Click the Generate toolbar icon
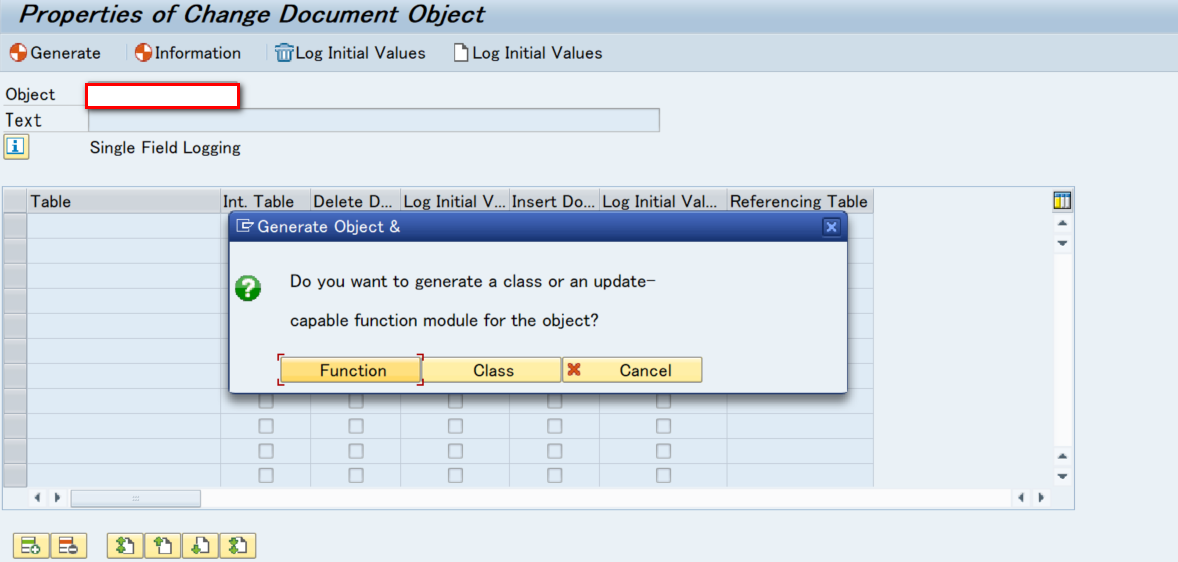 [x=54, y=53]
